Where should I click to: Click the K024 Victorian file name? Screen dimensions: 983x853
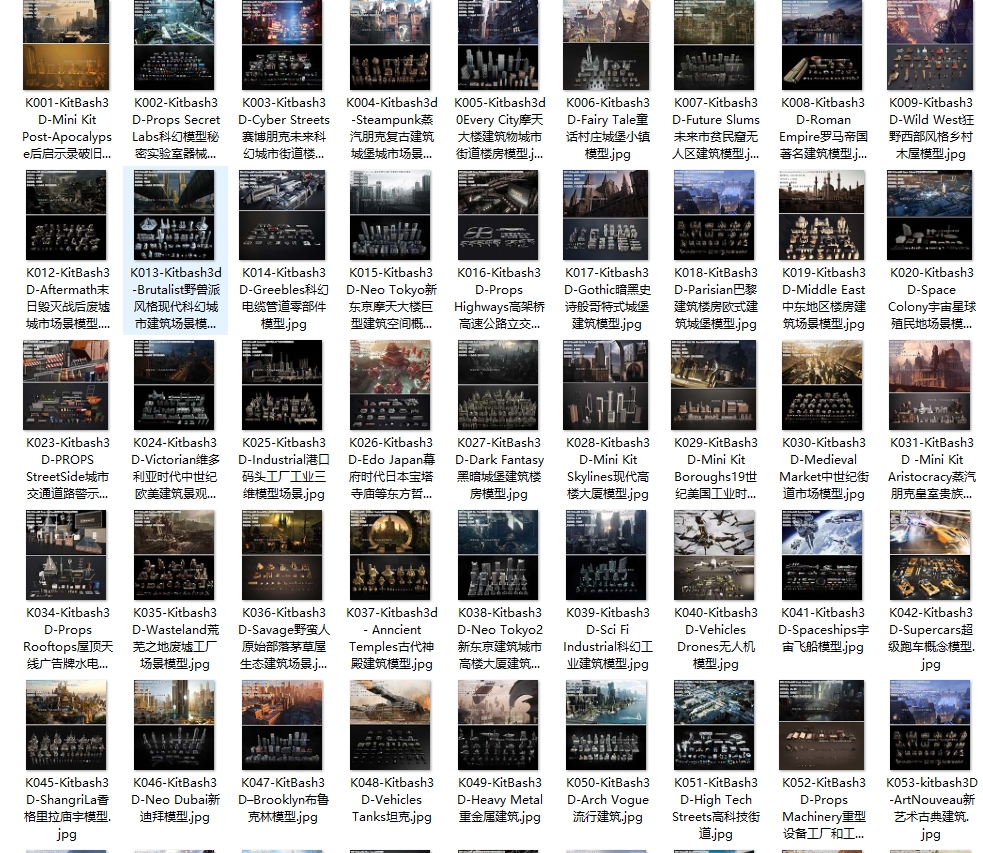pyautogui.click(x=176, y=468)
